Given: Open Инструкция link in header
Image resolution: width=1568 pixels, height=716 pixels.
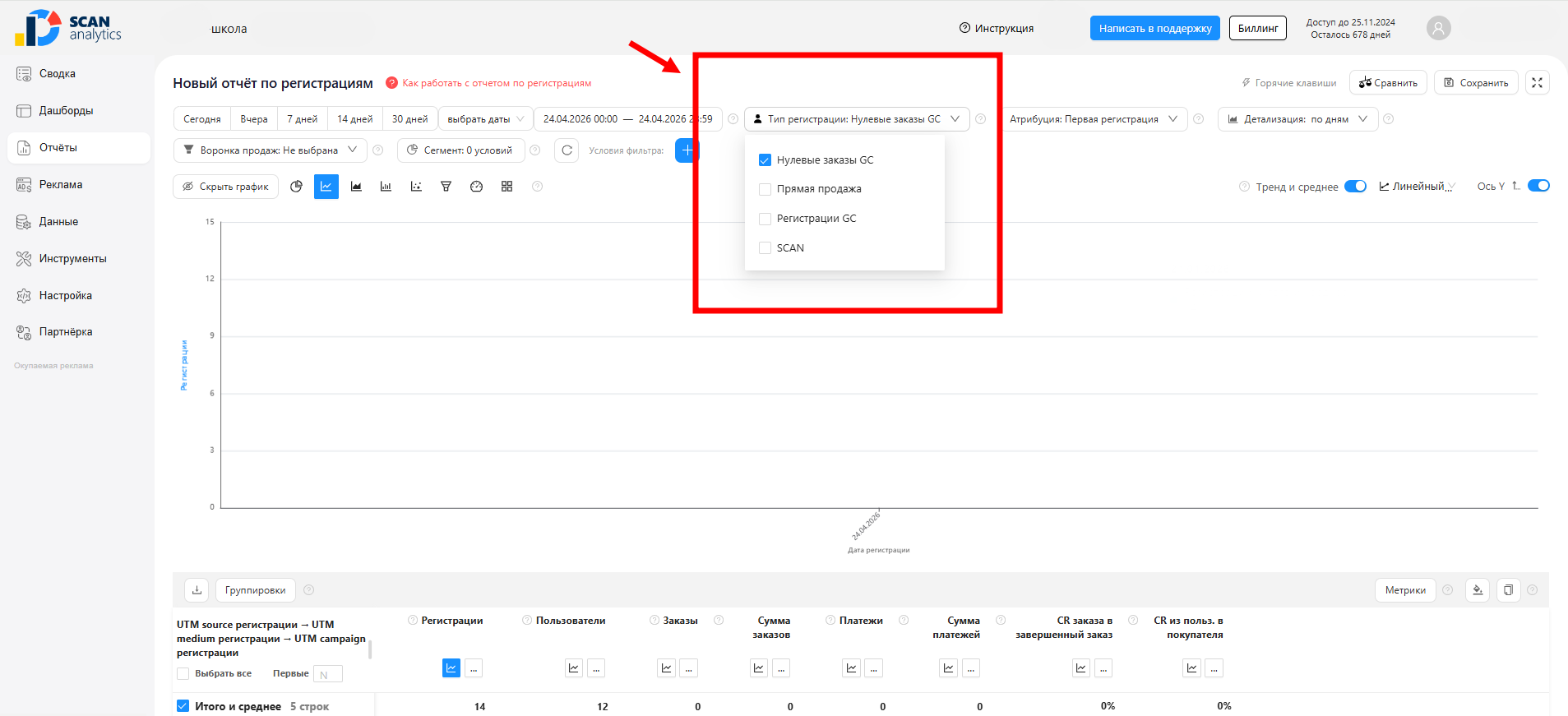Looking at the screenshot, I should 996,28.
